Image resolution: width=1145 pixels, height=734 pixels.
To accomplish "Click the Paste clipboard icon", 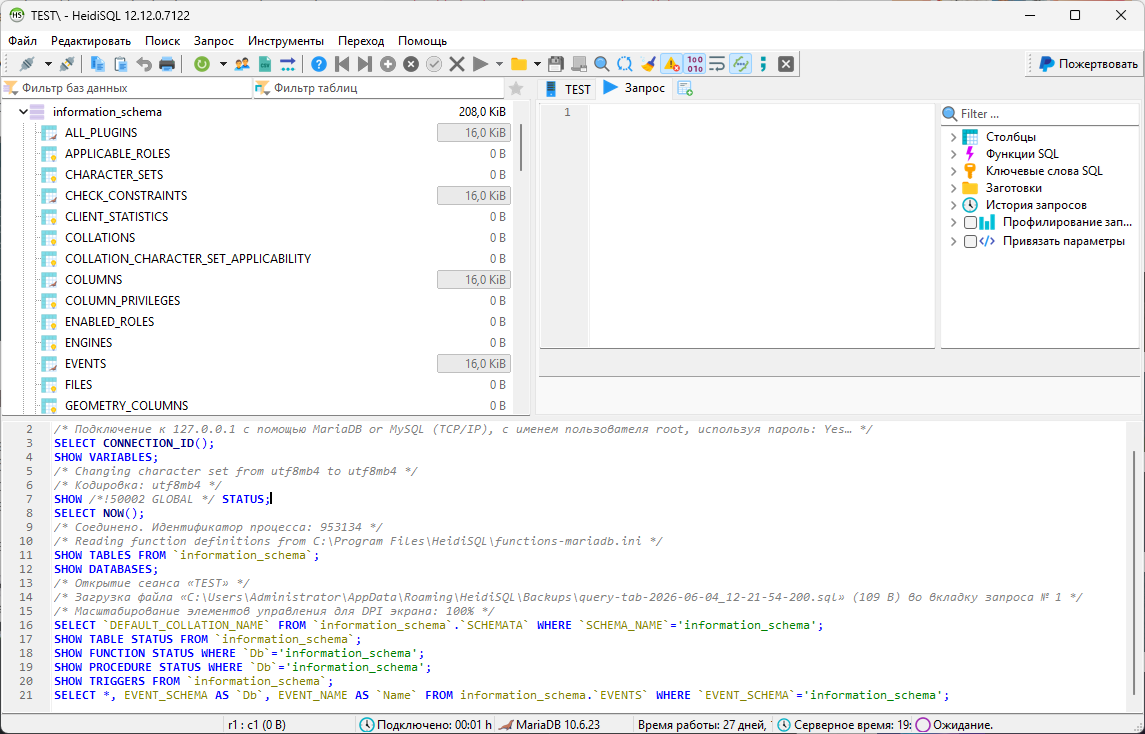I will (x=120, y=64).
